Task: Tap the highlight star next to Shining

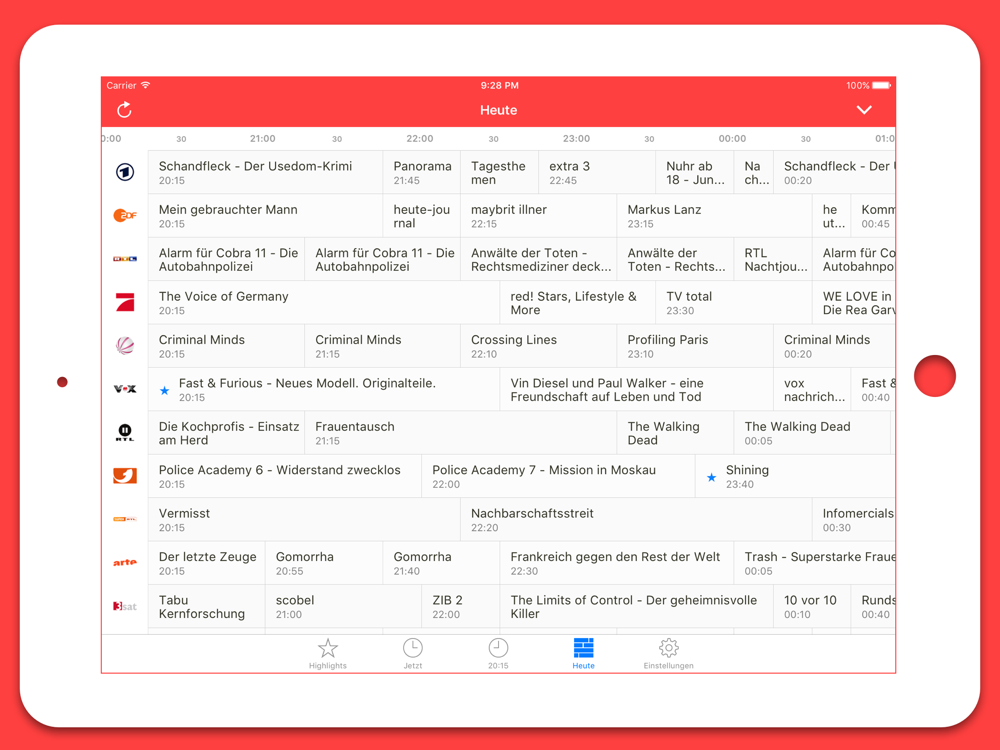Action: [x=712, y=477]
